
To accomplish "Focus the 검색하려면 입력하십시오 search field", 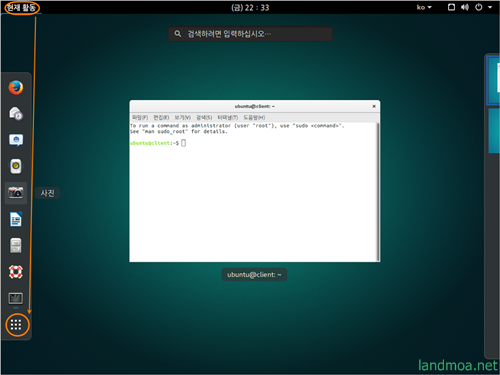I will coord(250,34).
